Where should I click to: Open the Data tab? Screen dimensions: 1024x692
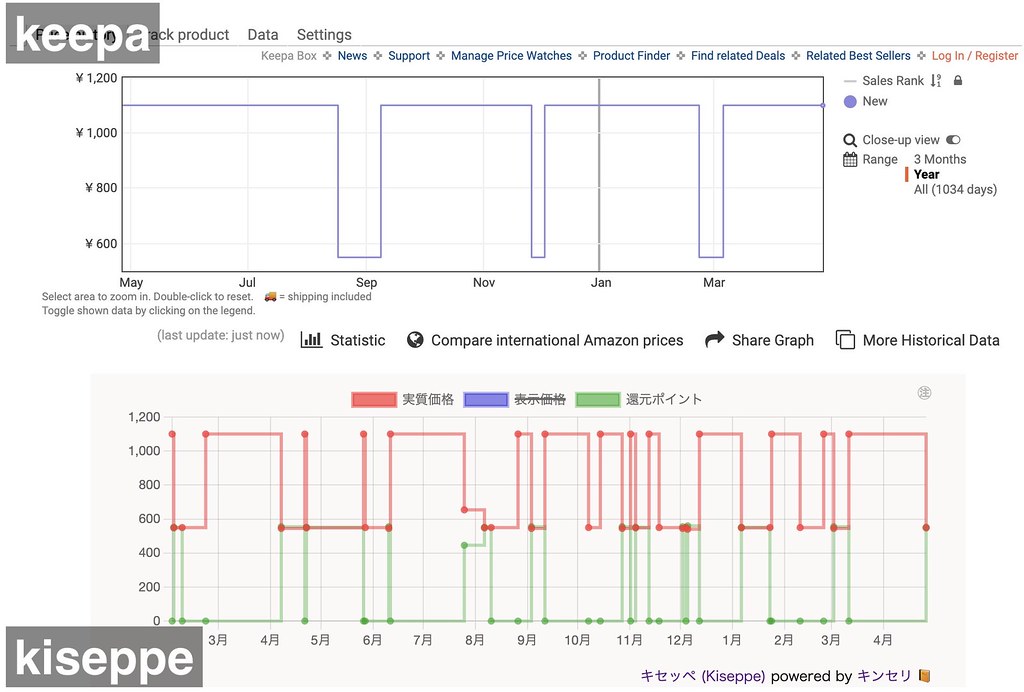tap(263, 35)
